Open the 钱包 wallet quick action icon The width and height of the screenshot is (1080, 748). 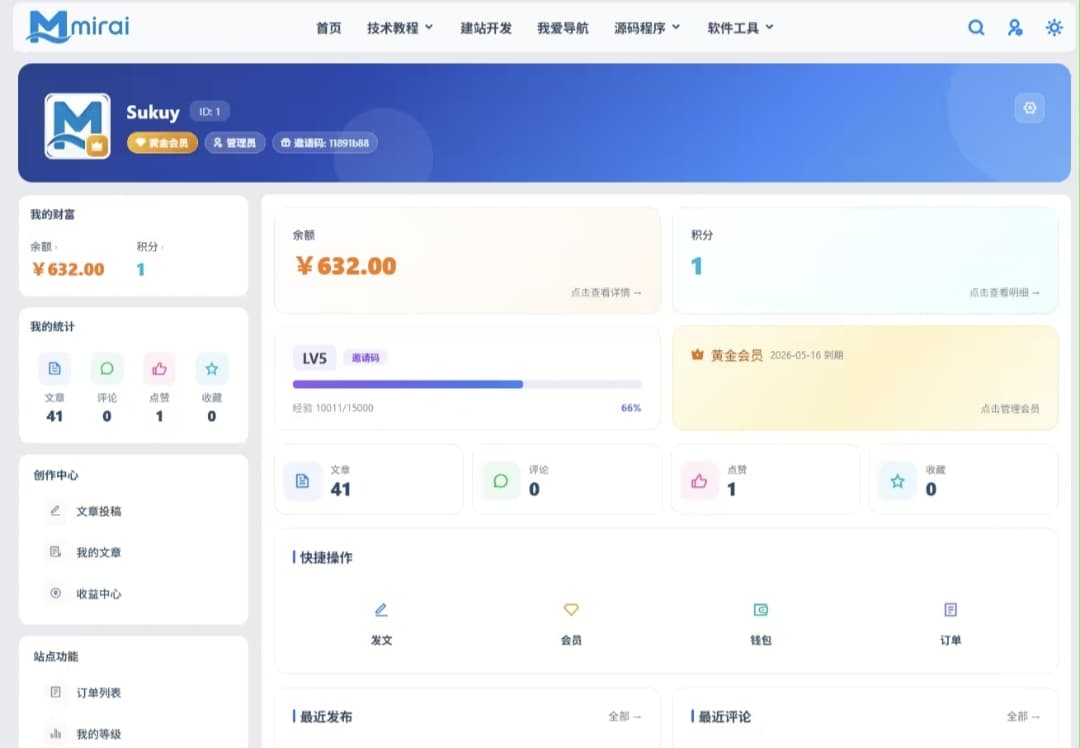[x=761, y=610]
